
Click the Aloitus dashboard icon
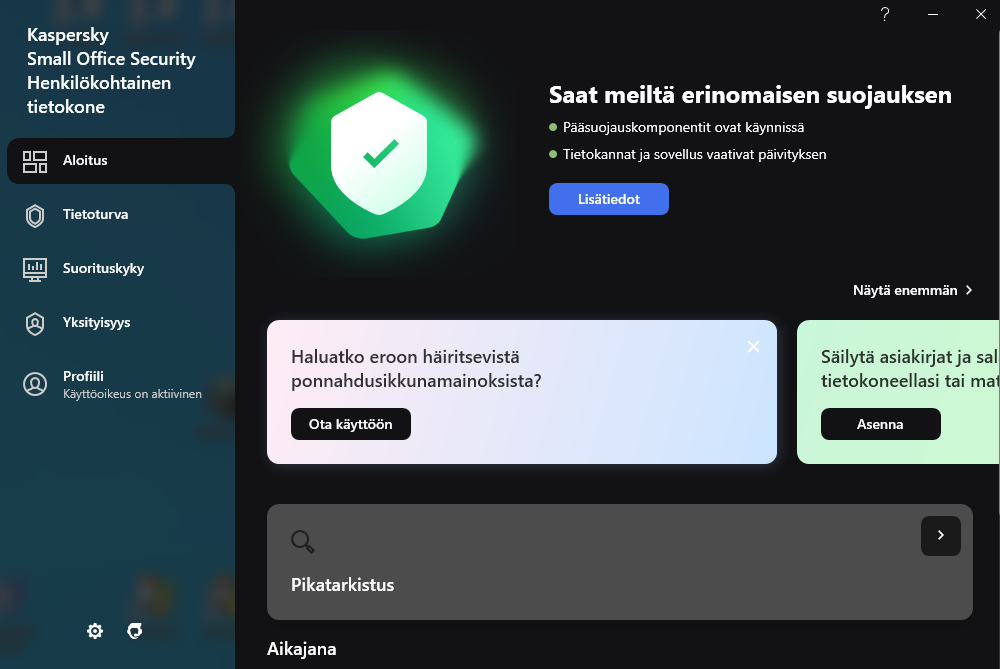tap(35, 161)
